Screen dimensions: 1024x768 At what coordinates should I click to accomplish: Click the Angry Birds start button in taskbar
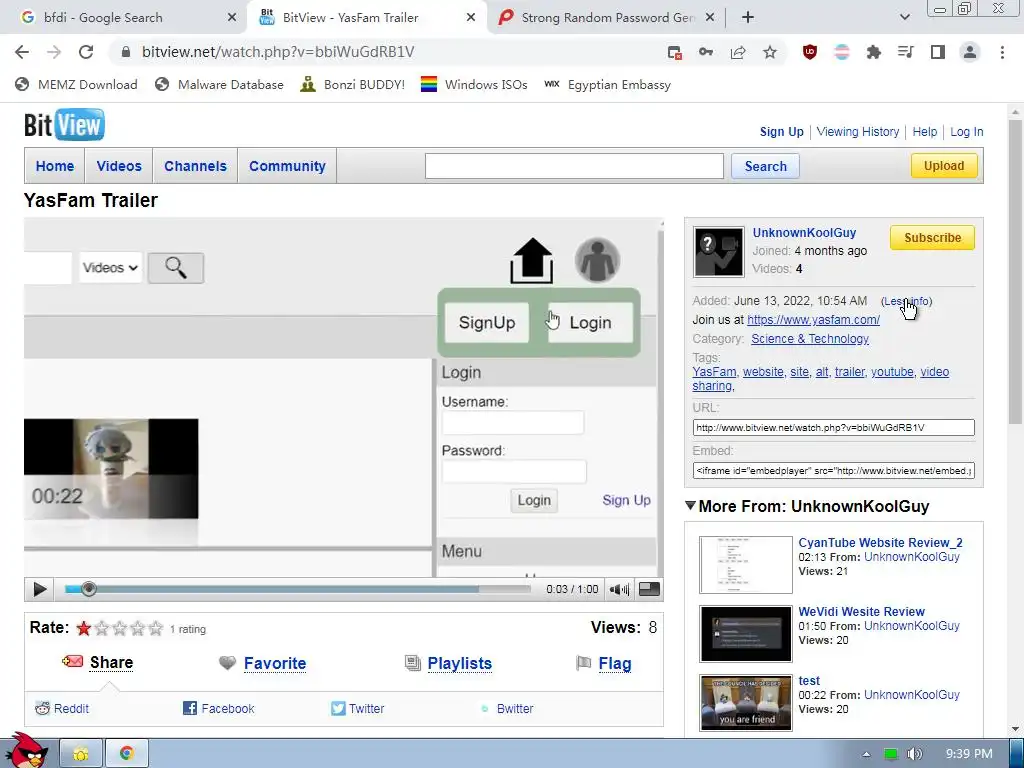click(x=27, y=751)
